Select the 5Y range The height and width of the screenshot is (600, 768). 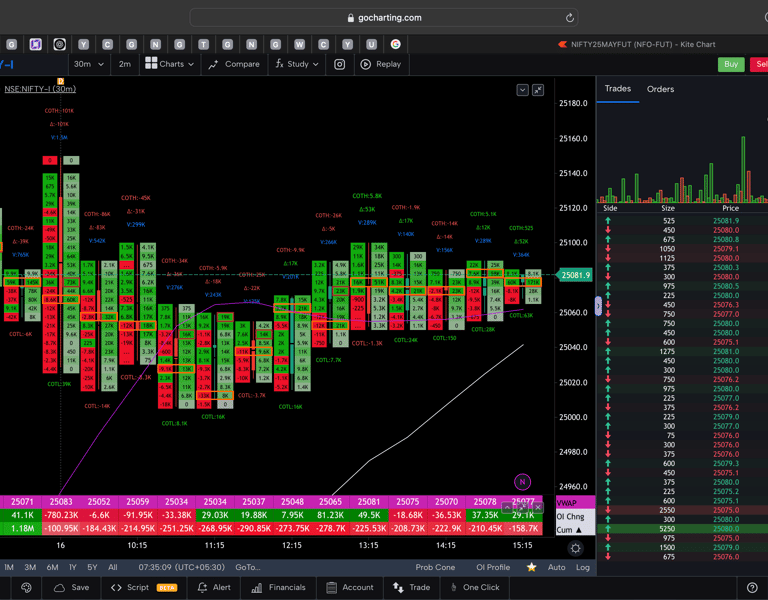(x=92, y=567)
